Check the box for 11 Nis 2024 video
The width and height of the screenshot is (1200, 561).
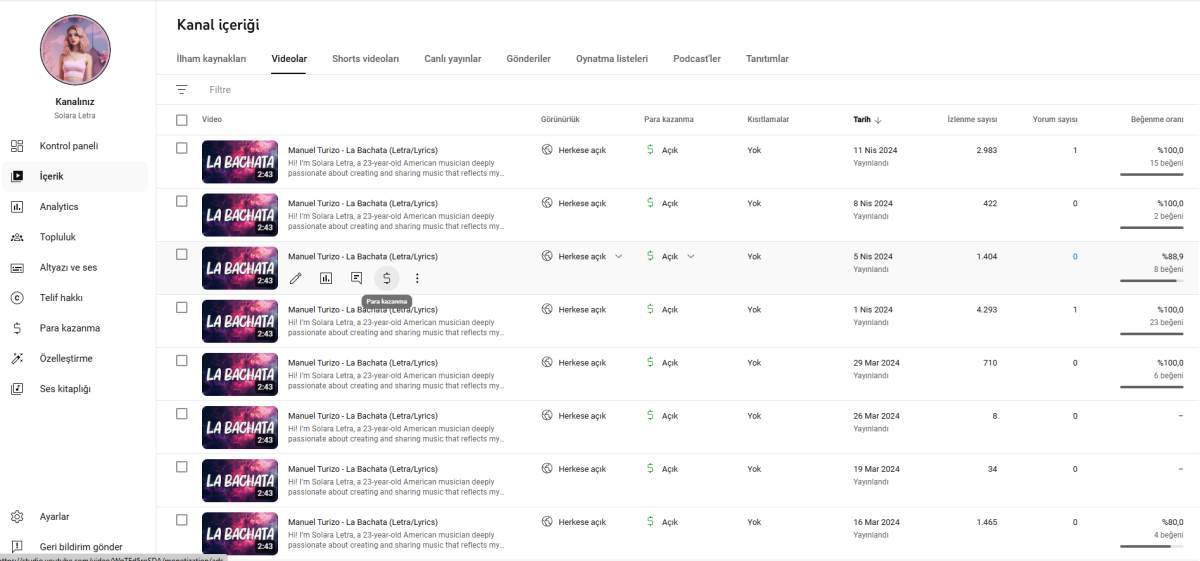pyautogui.click(x=181, y=148)
